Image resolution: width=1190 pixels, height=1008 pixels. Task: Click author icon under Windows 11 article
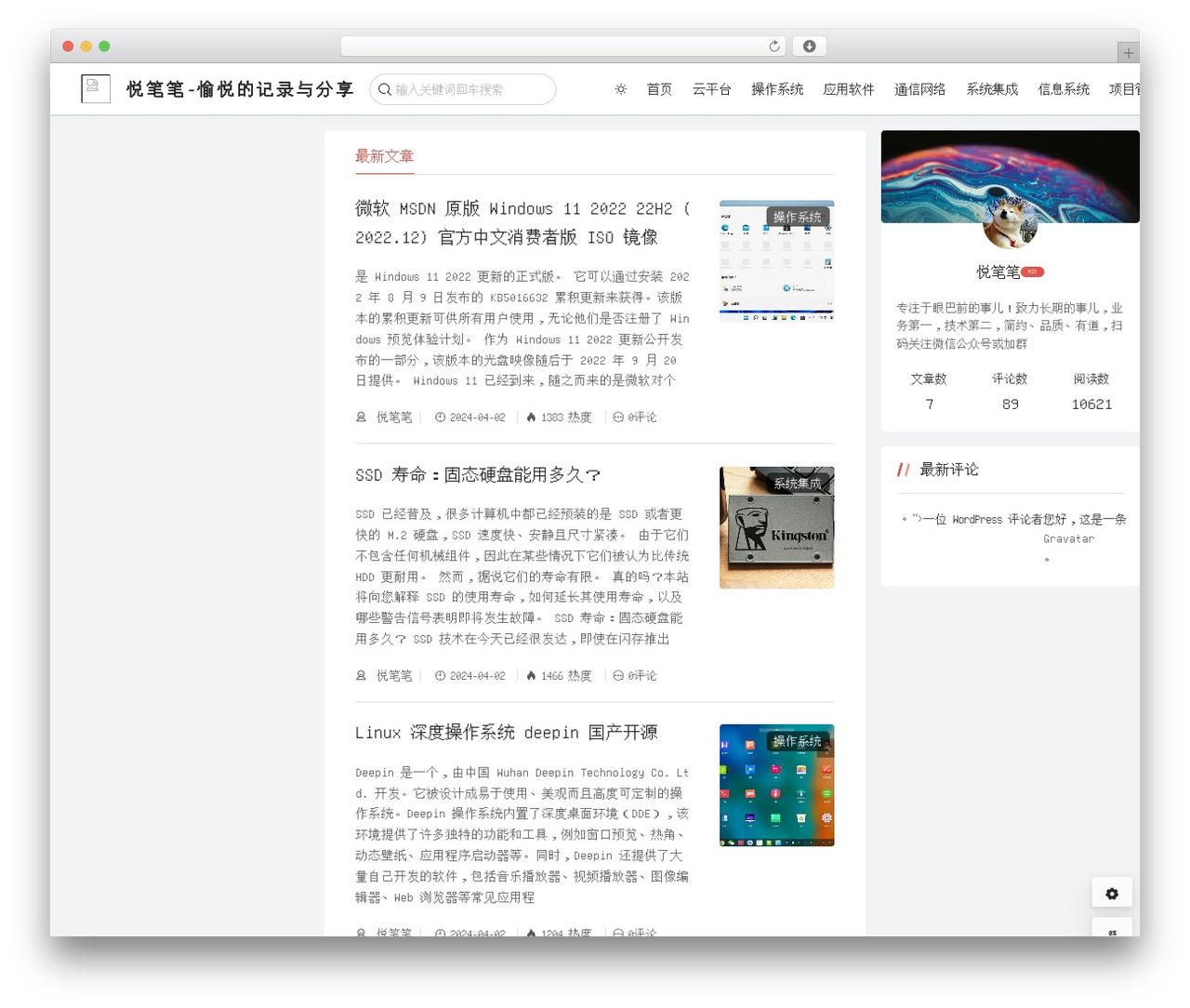click(x=361, y=418)
